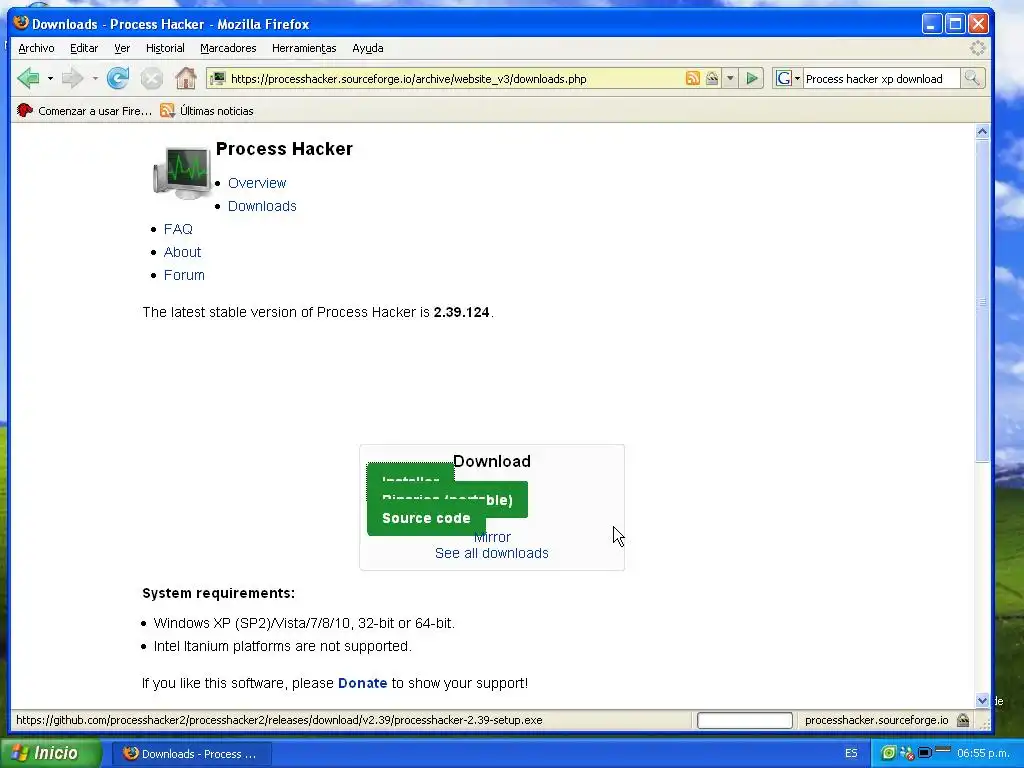Click the Forward navigation arrow

coord(72,78)
